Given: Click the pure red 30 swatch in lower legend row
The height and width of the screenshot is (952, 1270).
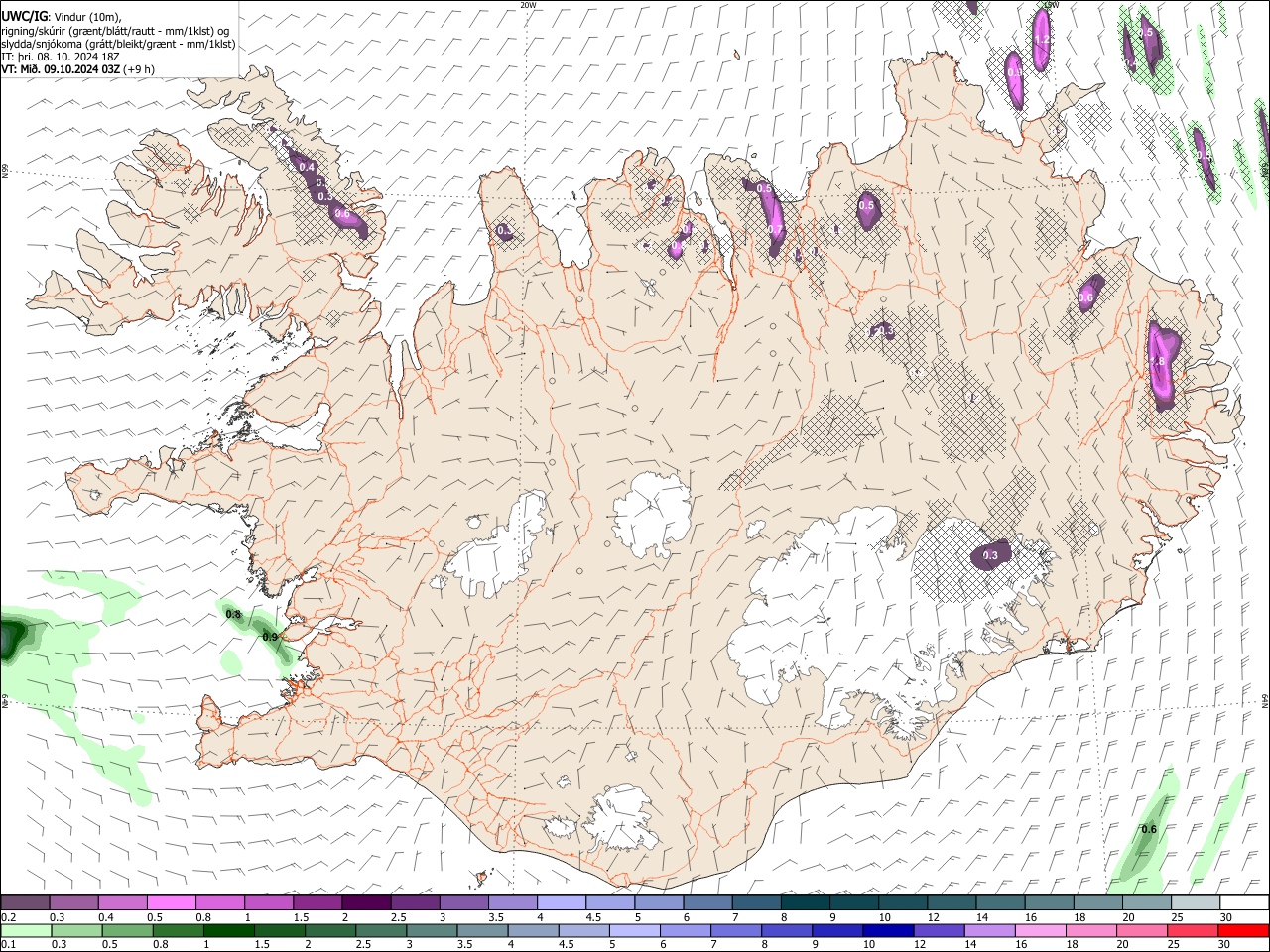Looking at the screenshot, I should (x=1242, y=930).
